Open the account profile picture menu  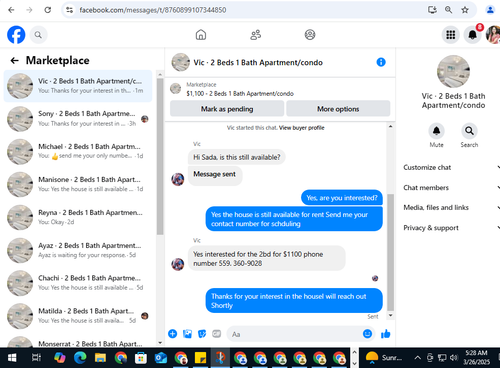click(493, 35)
